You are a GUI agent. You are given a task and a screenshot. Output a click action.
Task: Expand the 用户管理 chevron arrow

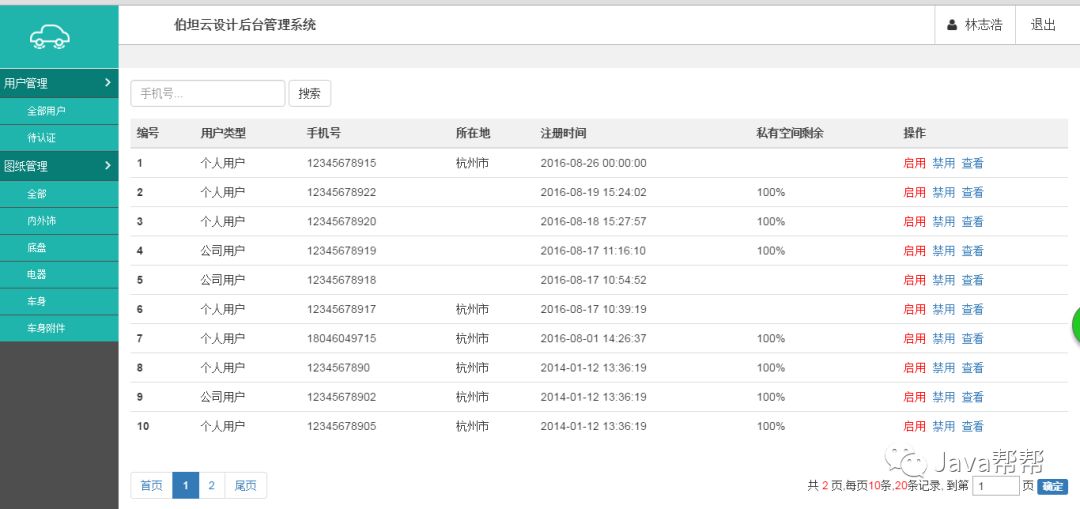[108, 83]
